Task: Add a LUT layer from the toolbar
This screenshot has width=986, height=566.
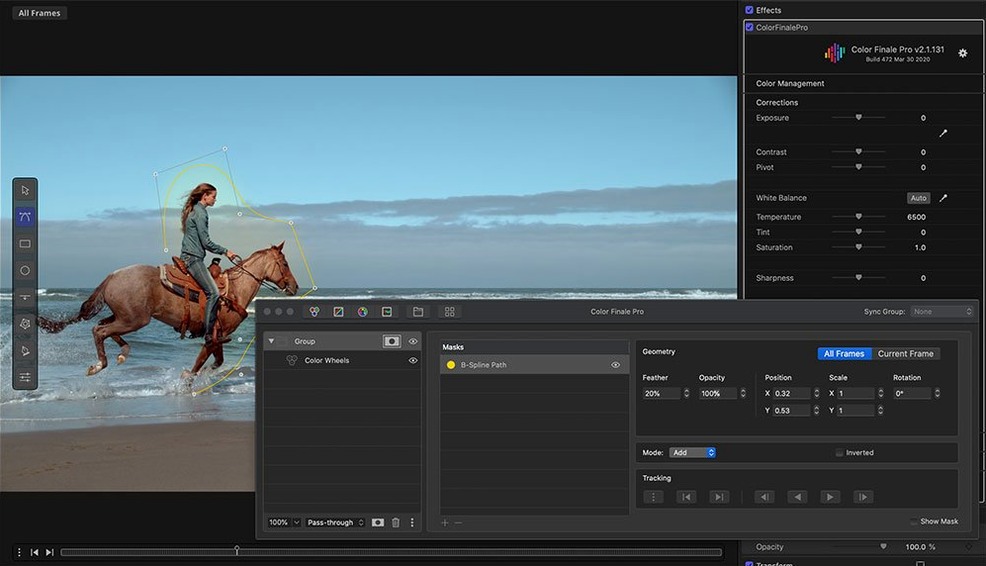Action: coord(387,311)
